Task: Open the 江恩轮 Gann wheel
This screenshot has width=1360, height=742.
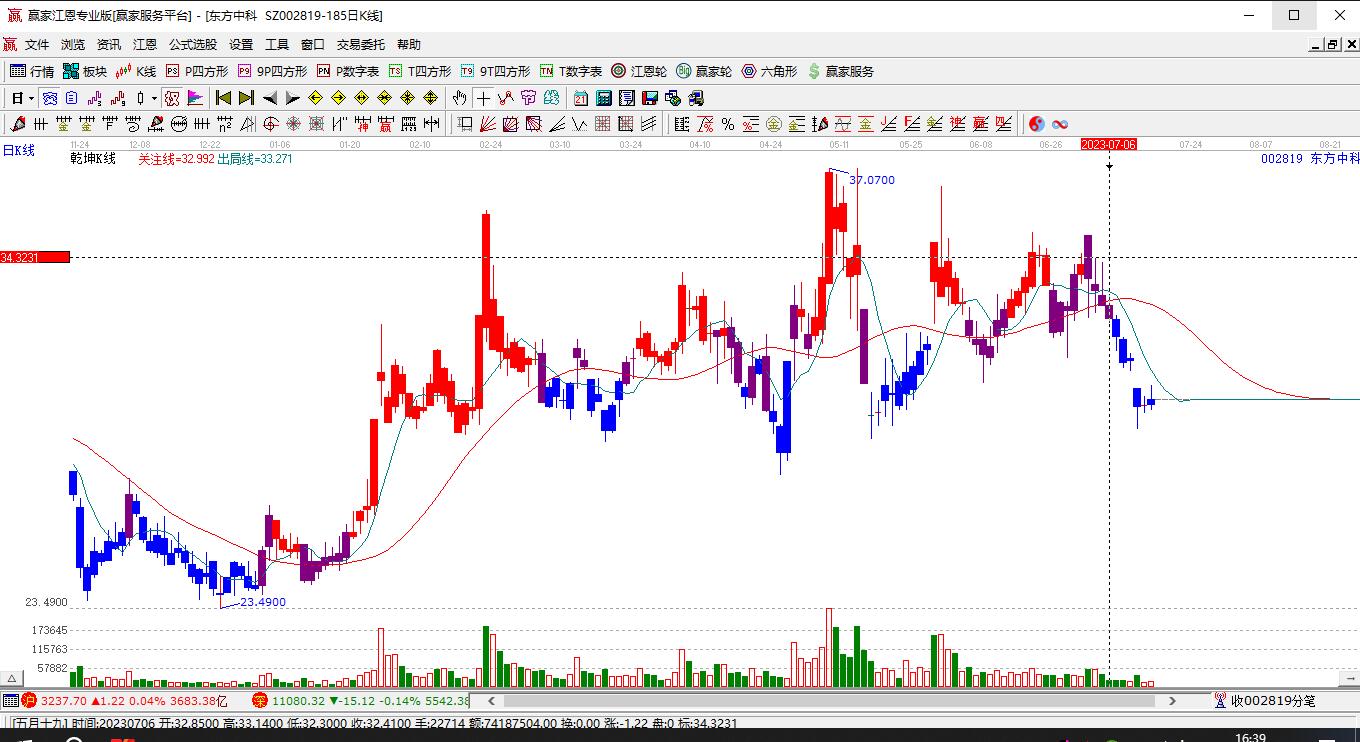Action: coord(639,71)
